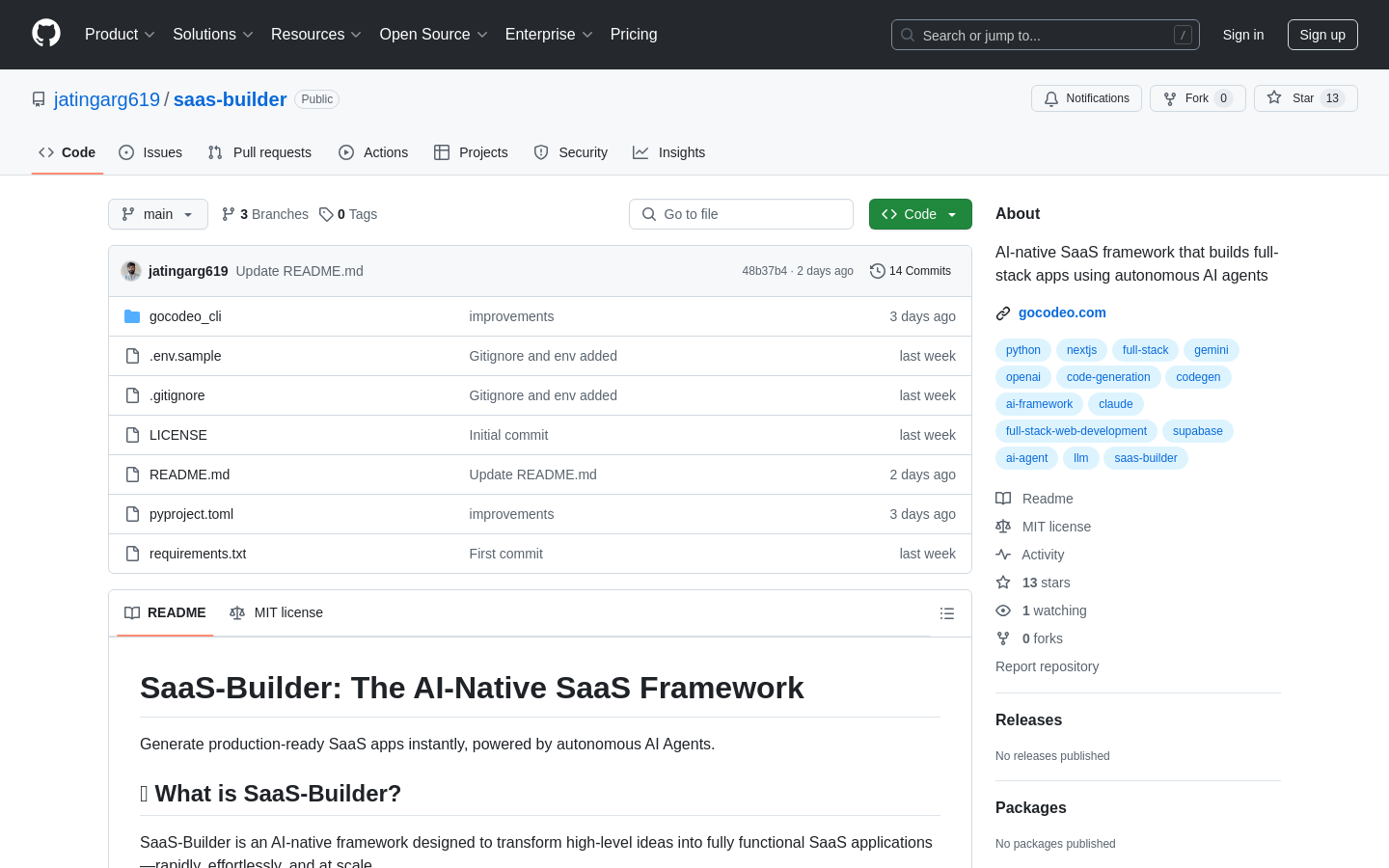Expand the Solutions menu
Viewport: 1389px width, 868px height.
pos(213,34)
